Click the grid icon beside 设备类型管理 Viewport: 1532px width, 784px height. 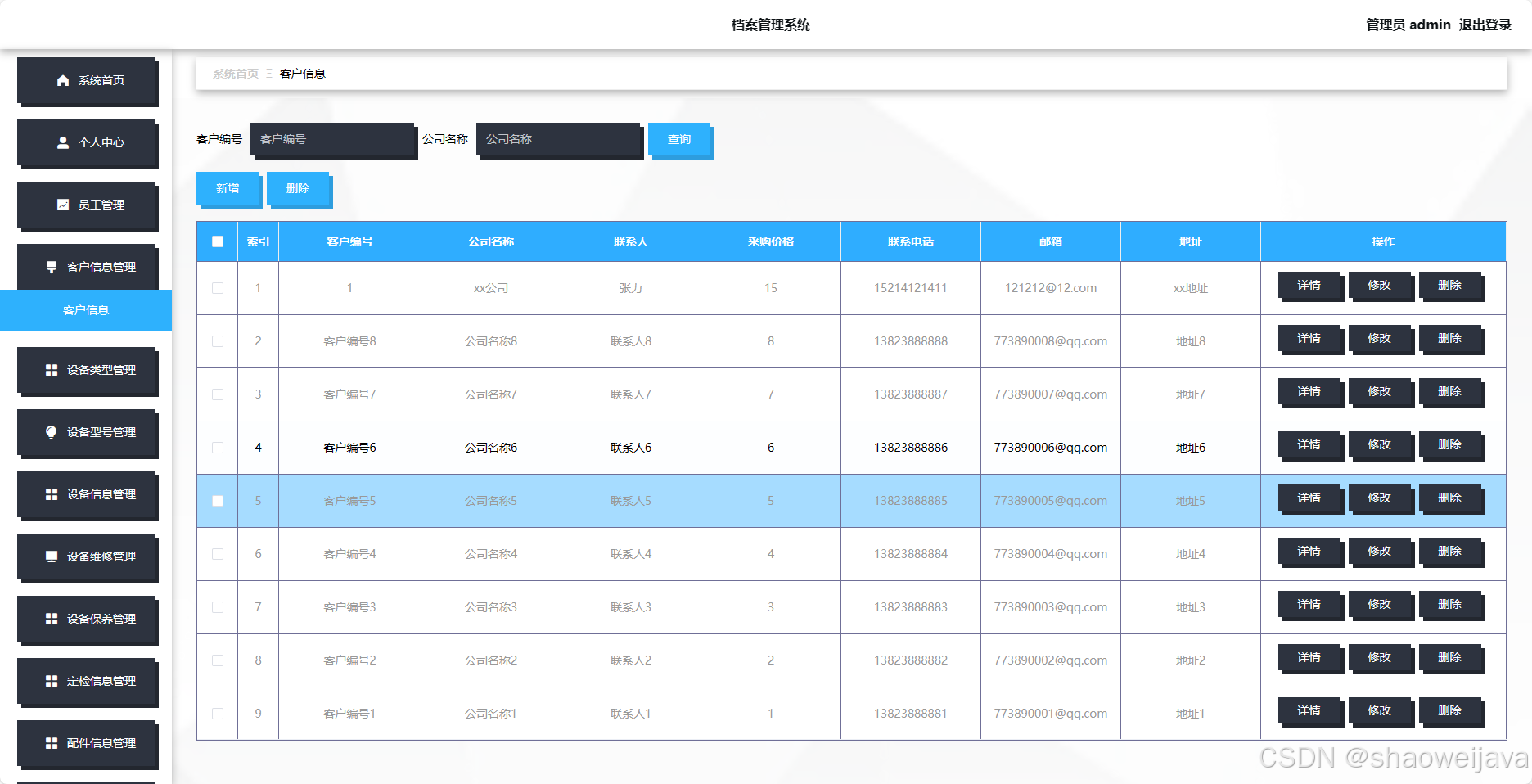52,370
